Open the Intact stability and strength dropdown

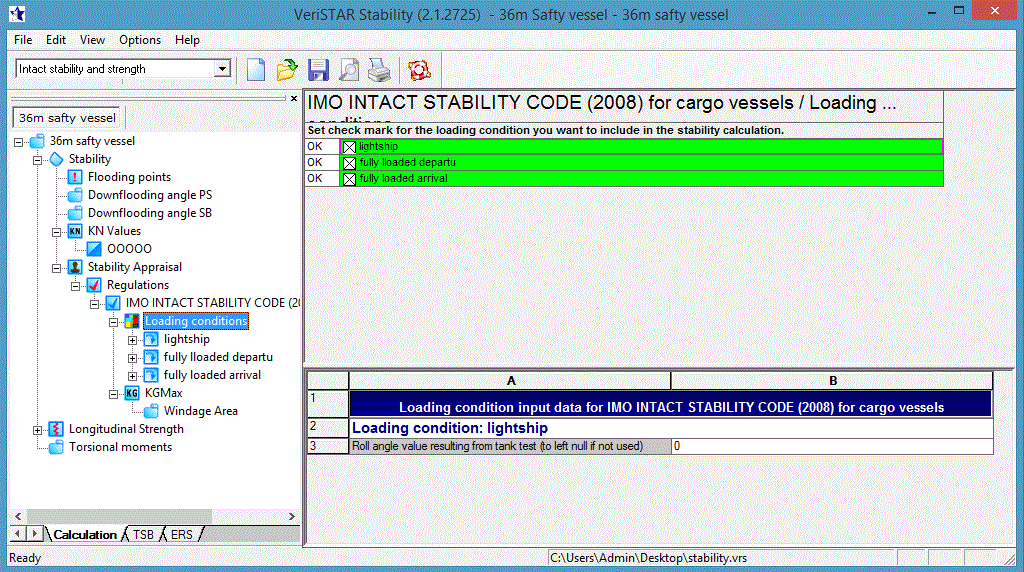click(x=223, y=69)
